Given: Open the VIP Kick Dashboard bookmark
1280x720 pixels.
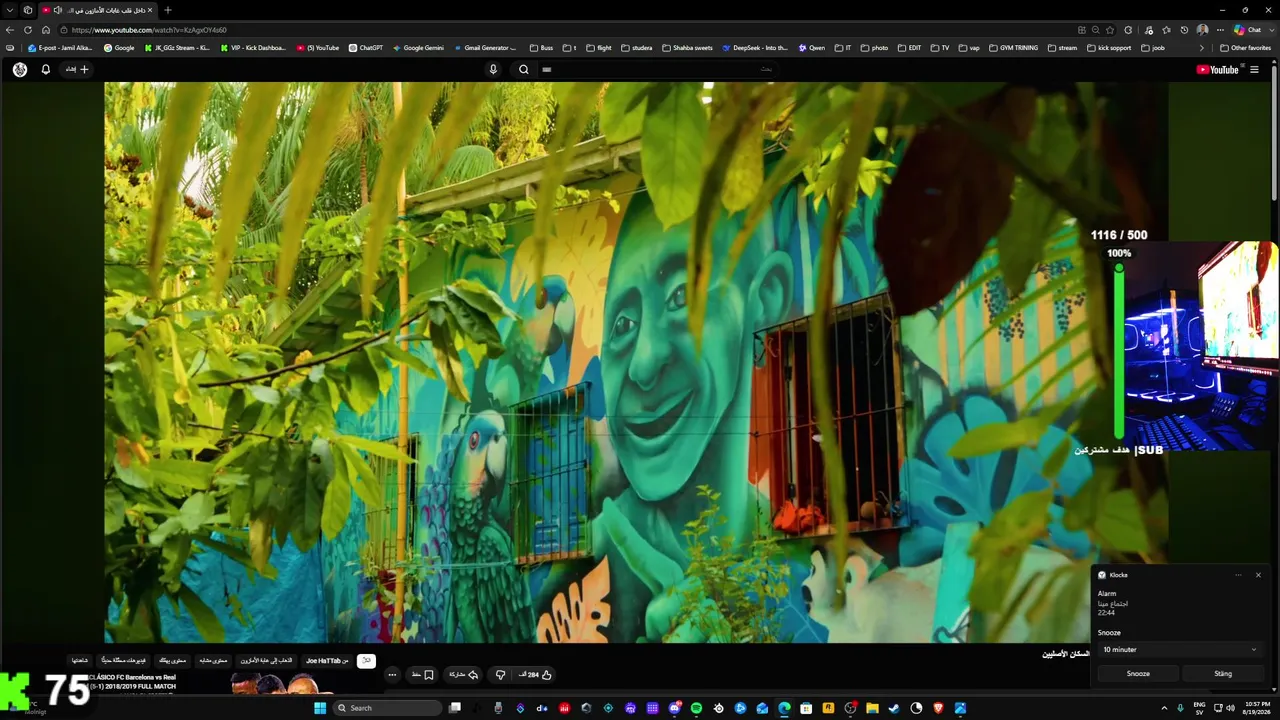Looking at the screenshot, I should coord(253,48).
